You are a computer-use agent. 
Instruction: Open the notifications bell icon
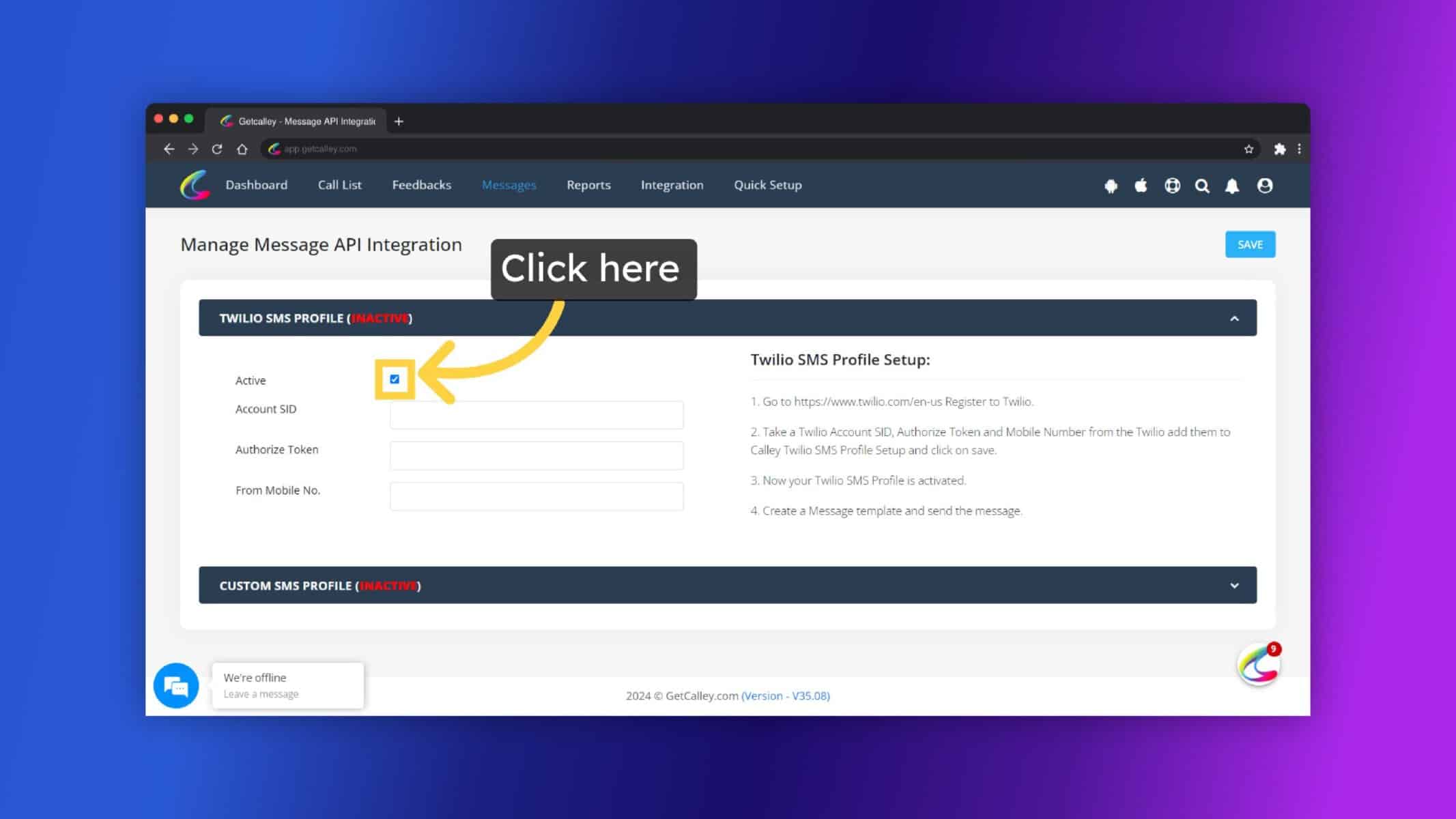coord(1232,186)
